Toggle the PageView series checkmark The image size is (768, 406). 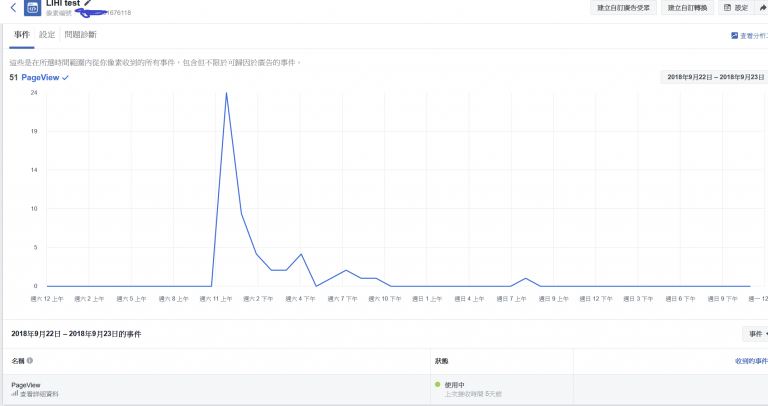65,77
